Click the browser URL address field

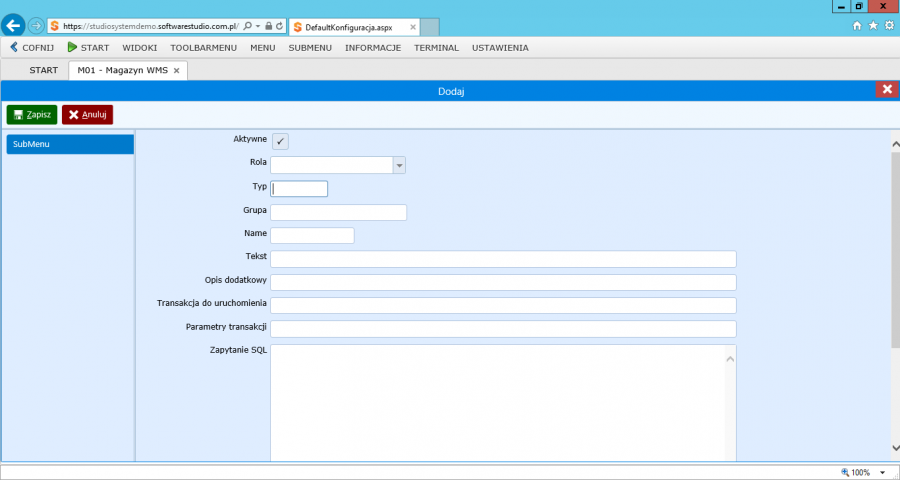click(150, 26)
